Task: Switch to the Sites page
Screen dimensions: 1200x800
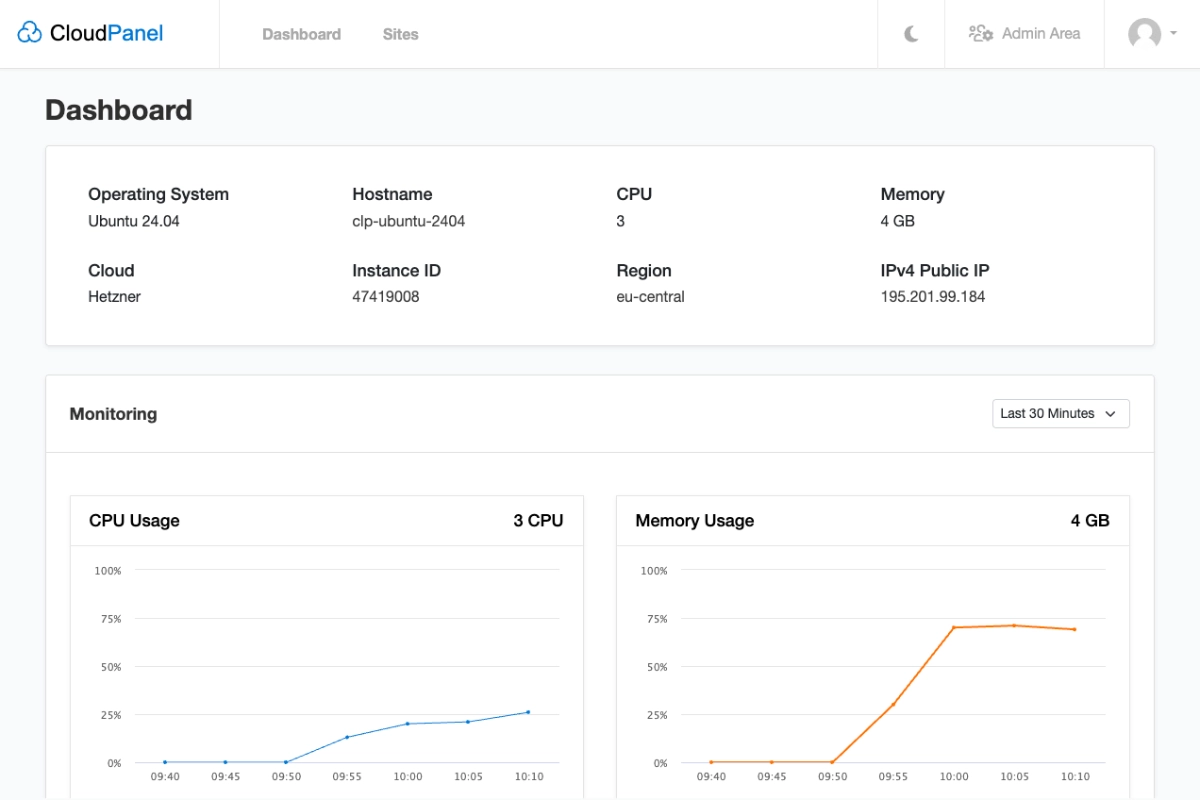Action: click(x=400, y=33)
